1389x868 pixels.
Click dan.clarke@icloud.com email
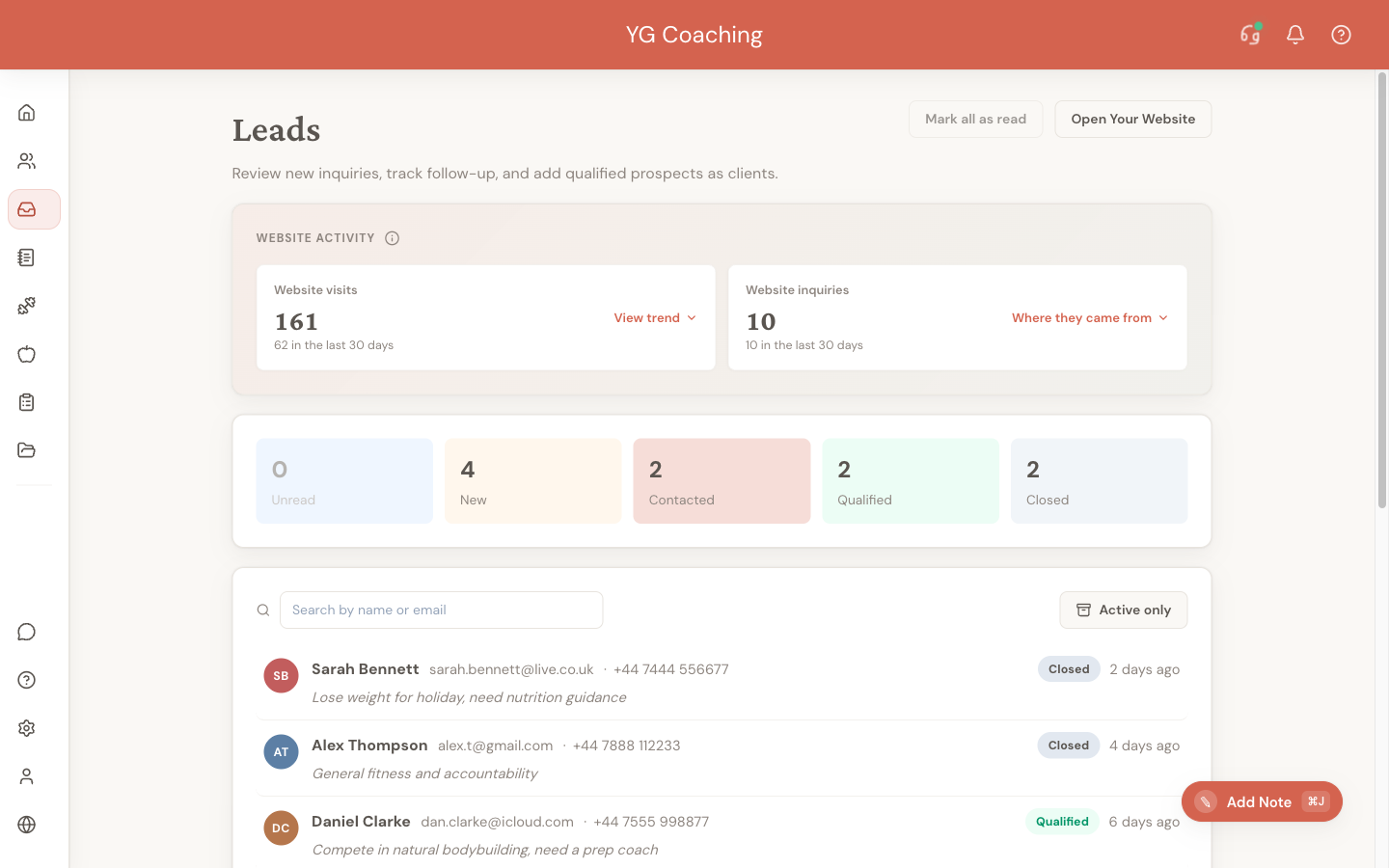coord(497,822)
